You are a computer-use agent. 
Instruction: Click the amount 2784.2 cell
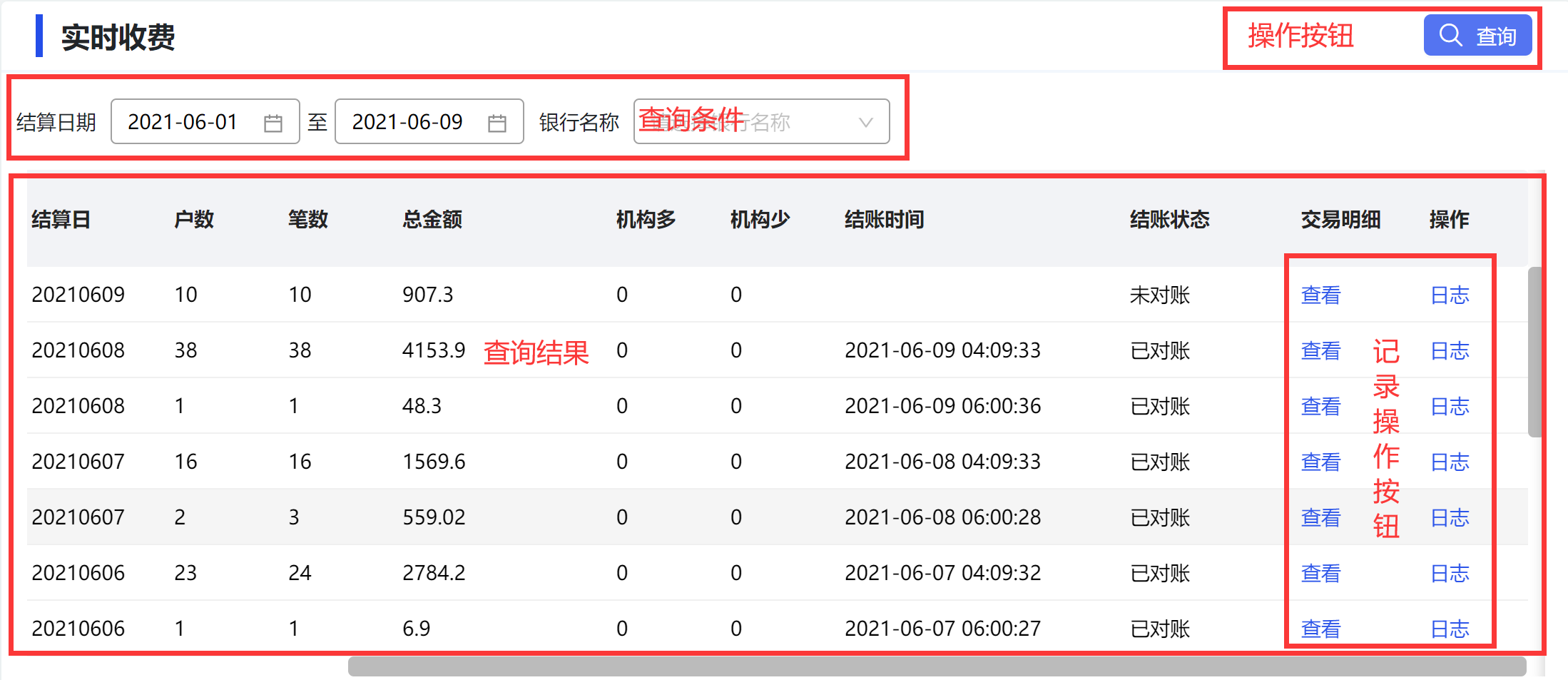pyautogui.click(x=434, y=573)
